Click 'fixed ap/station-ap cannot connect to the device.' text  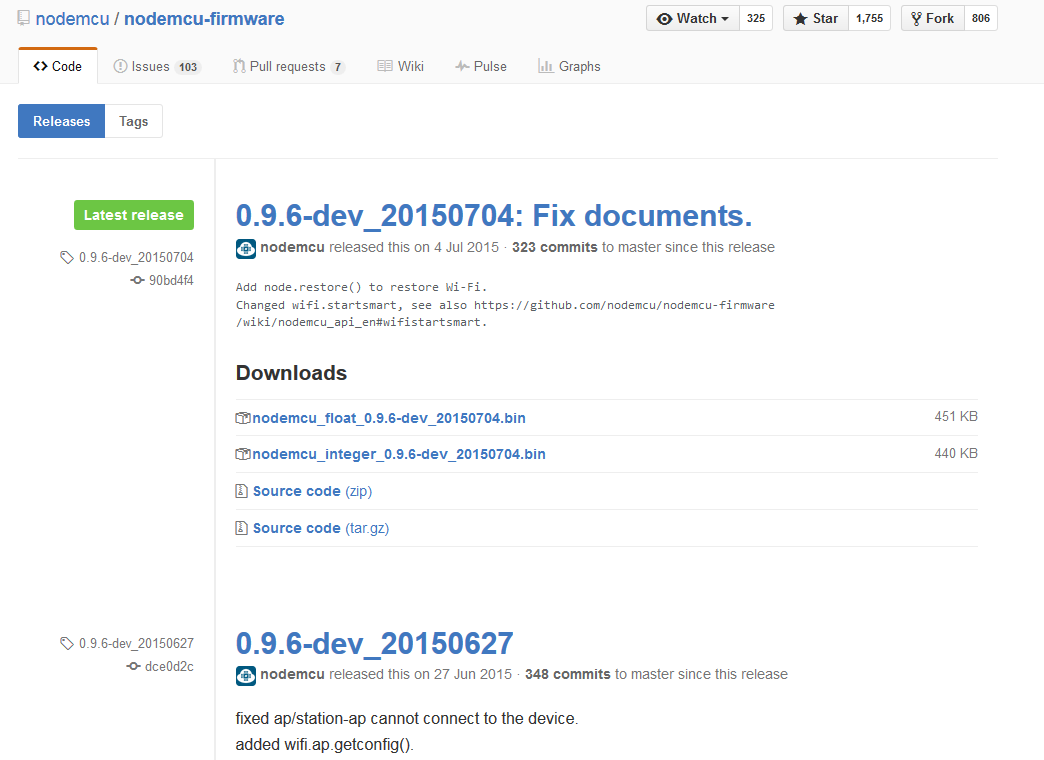click(x=407, y=719)
